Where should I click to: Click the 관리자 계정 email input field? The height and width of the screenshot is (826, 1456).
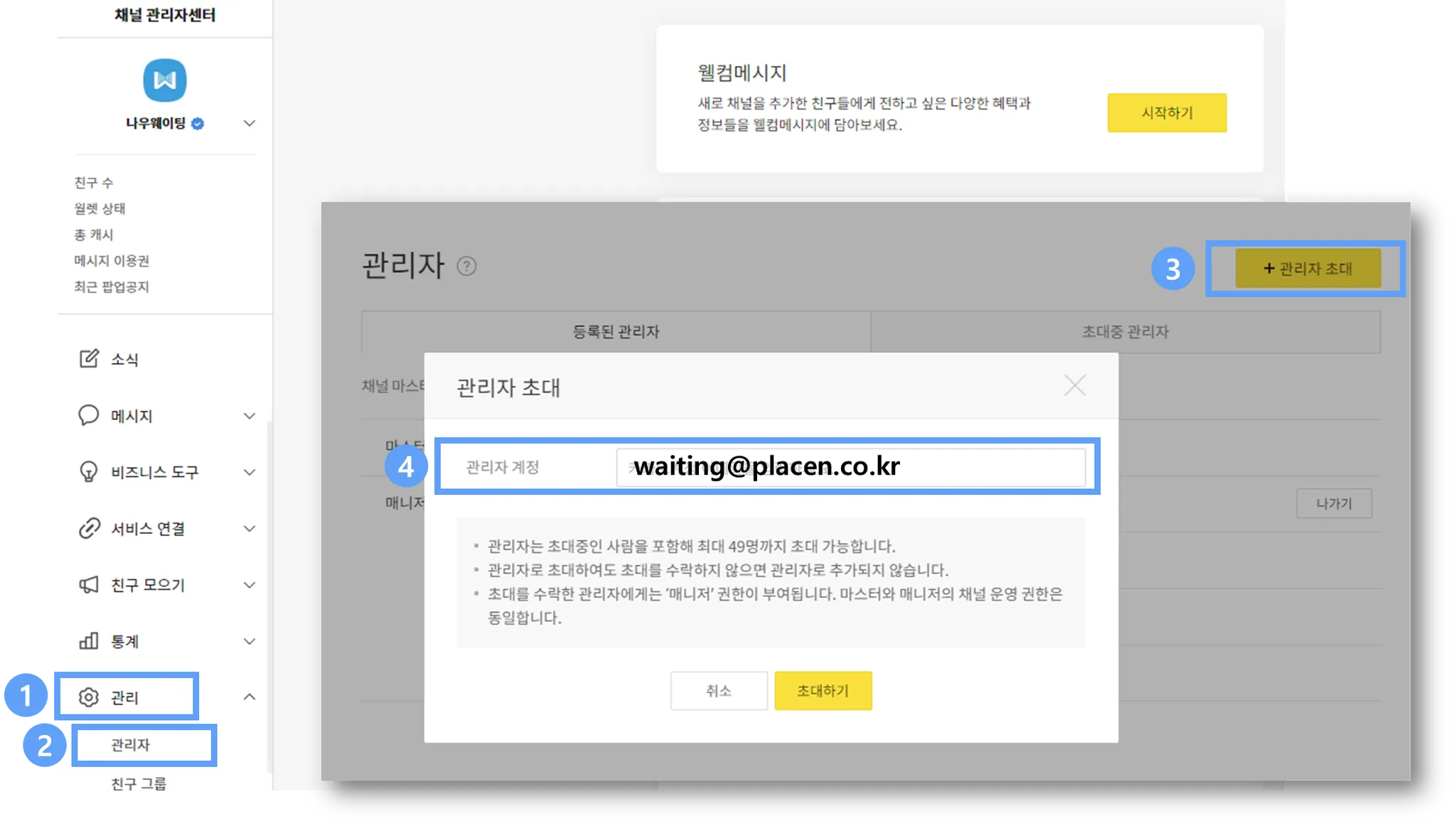[850, 467]
